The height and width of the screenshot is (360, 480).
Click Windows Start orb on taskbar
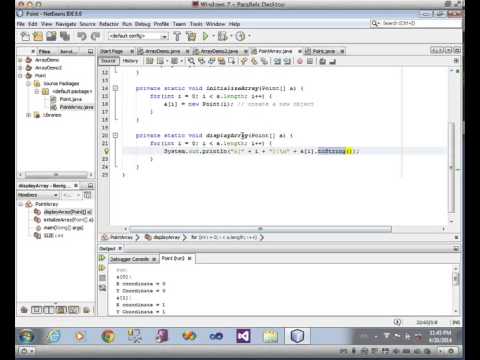click(26, 336)
